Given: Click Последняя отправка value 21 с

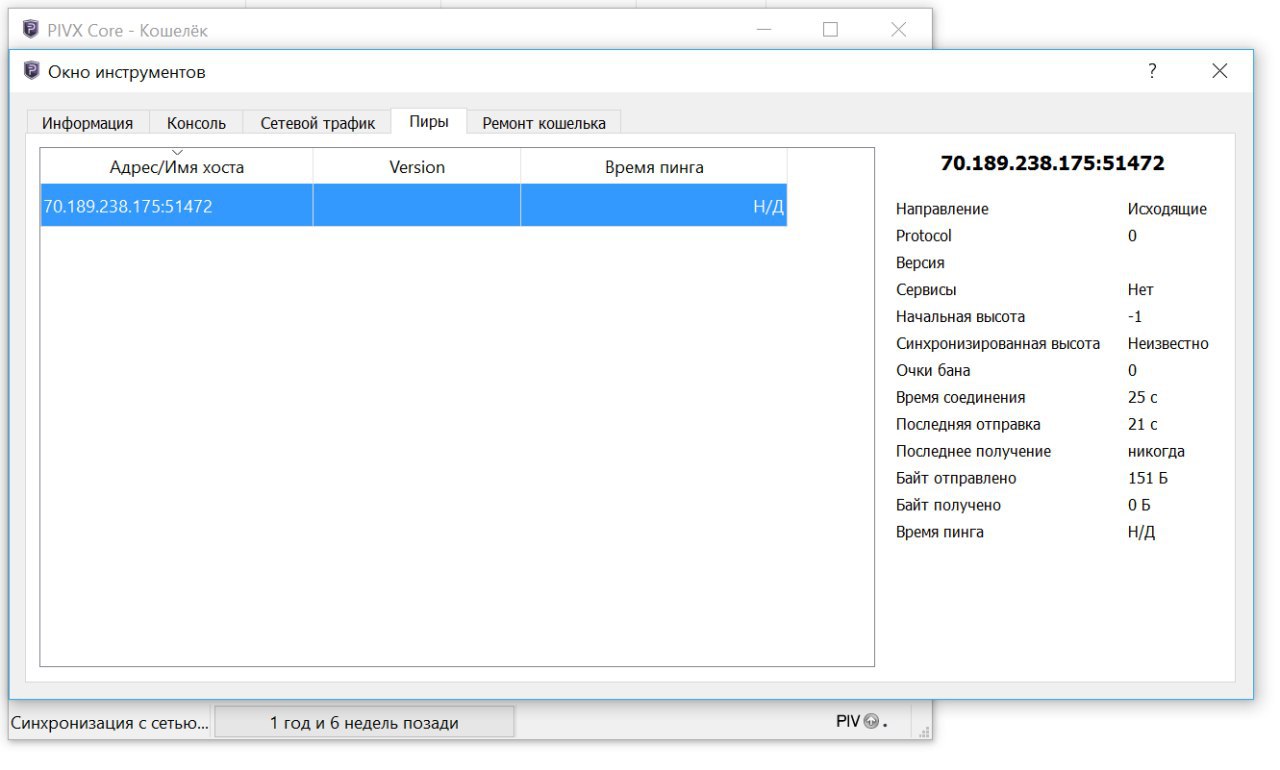Looking at the screenshot, I should click(1142, 425).
